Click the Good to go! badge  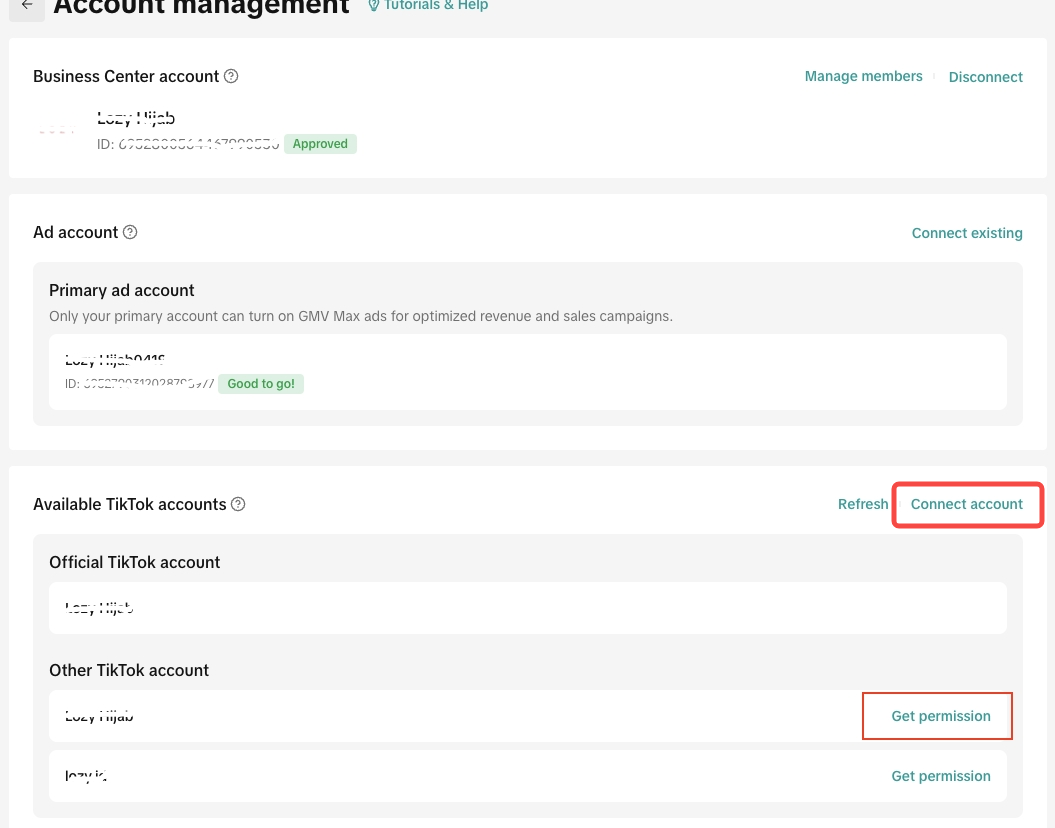click(261, 383)
